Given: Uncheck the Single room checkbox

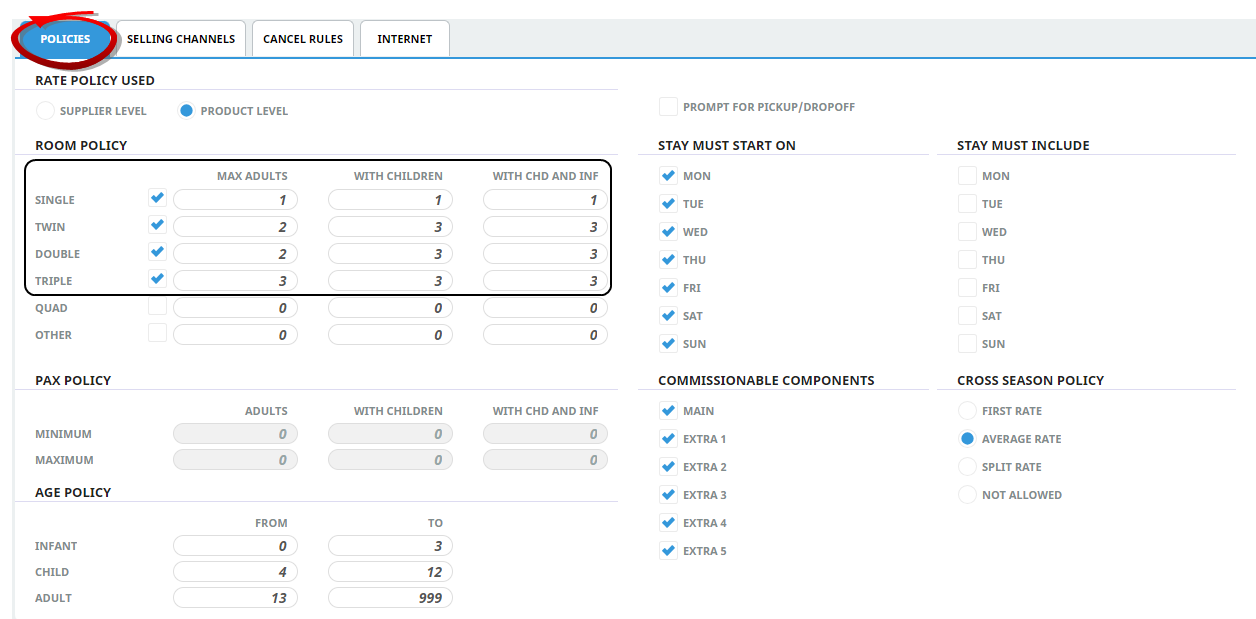Looking at the screenshot, I should (x=157, y=198).
